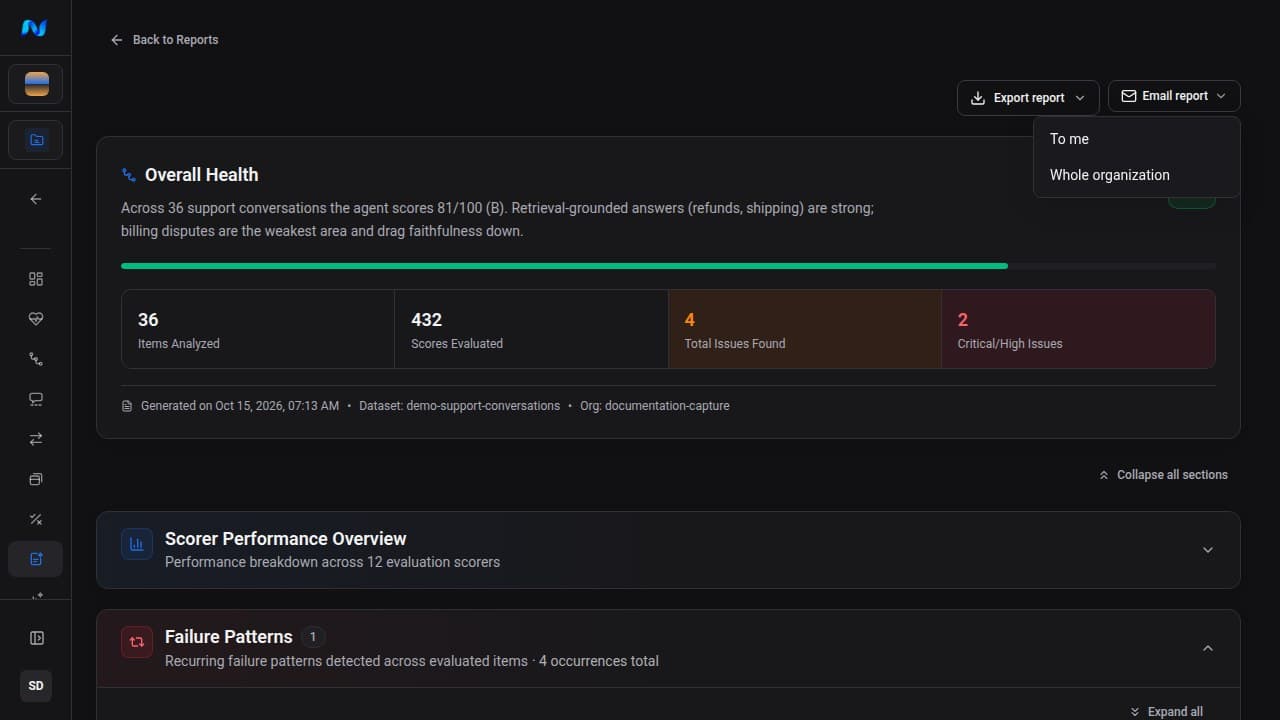Open the percent/scorers icon in sidebar
Image resolution: width=1280 pixels, height=720 pixels.
tap(36, 519)
